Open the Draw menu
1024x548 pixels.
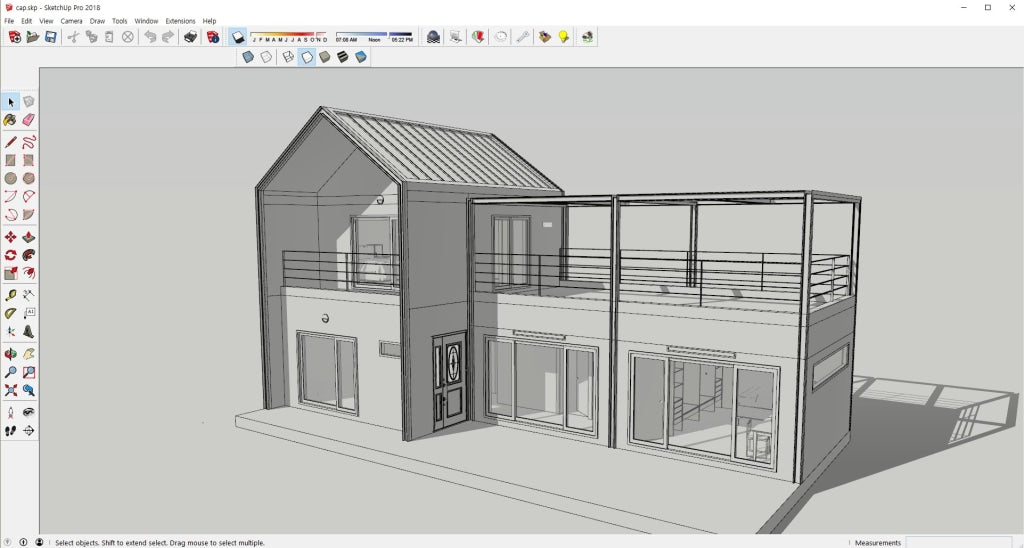(97, 21)
